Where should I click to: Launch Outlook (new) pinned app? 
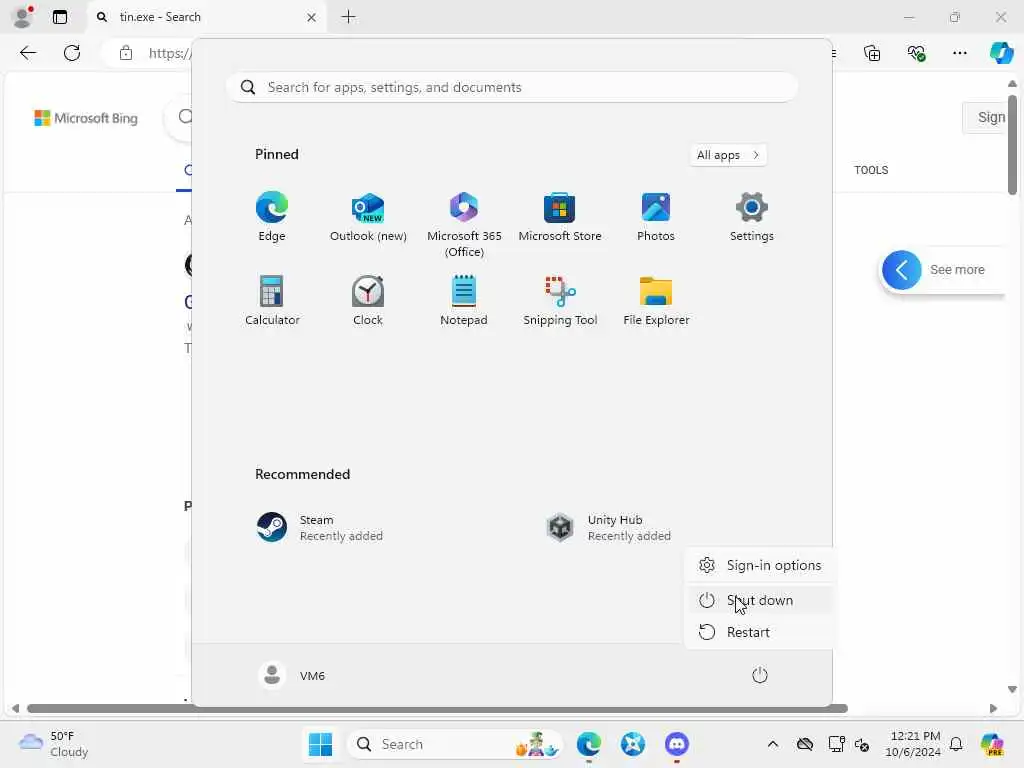tap(368, 217)
